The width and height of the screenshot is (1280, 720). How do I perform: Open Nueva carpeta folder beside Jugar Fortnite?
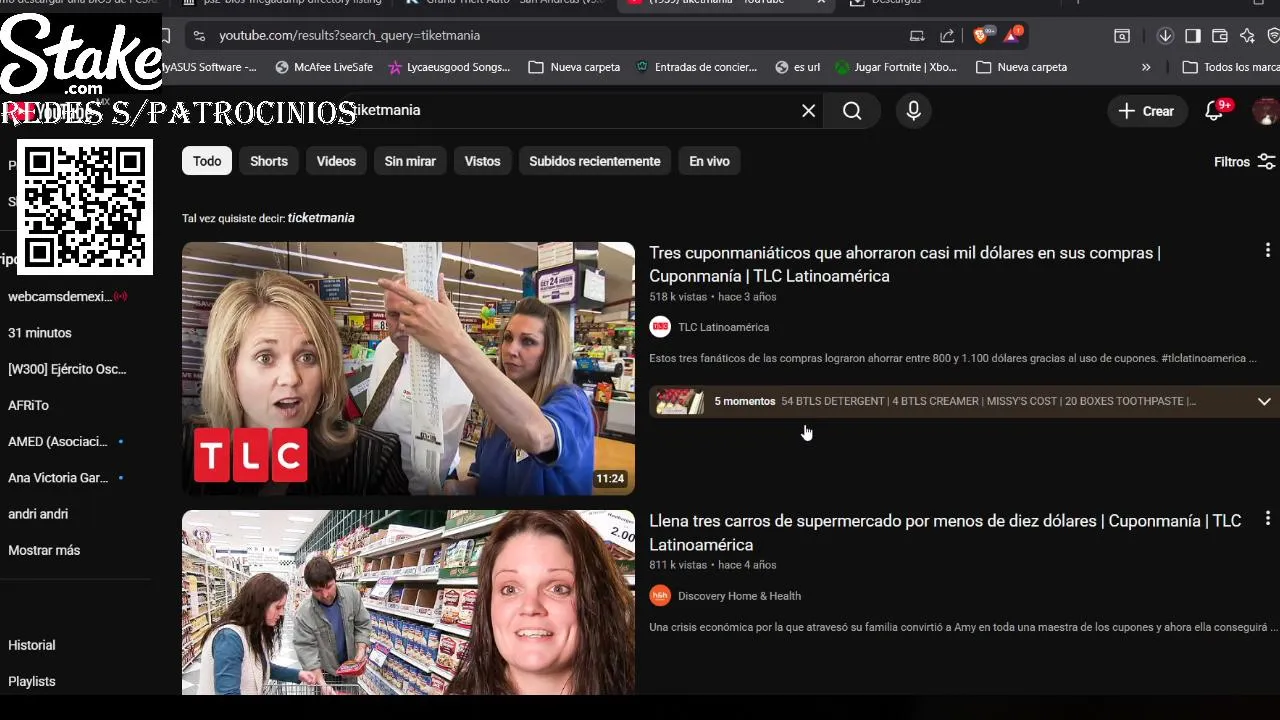(1022, 67)
